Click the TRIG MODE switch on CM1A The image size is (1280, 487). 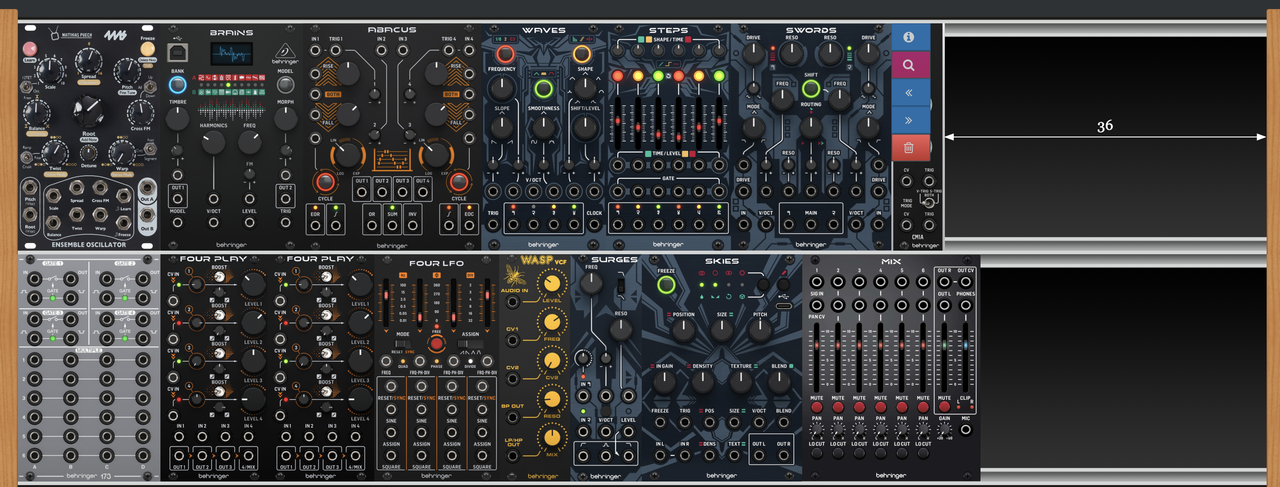pos(928,203)
